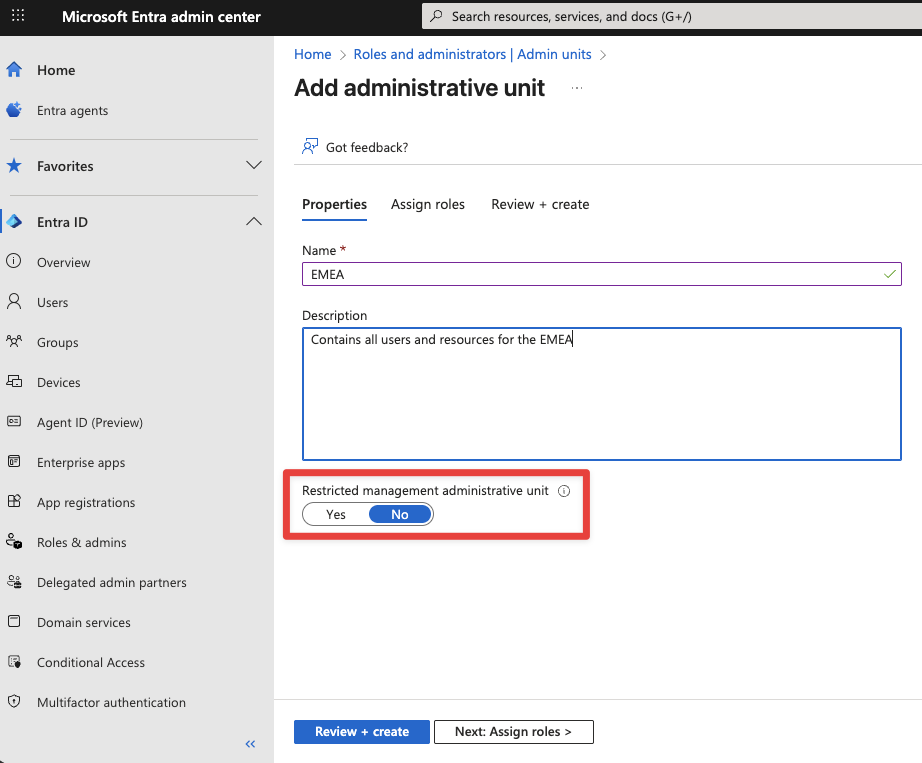Image resolution: width=922 pixels, height=763 pixels.
Task: Collapse the sidebar with double-chevron
Action: 250,743
